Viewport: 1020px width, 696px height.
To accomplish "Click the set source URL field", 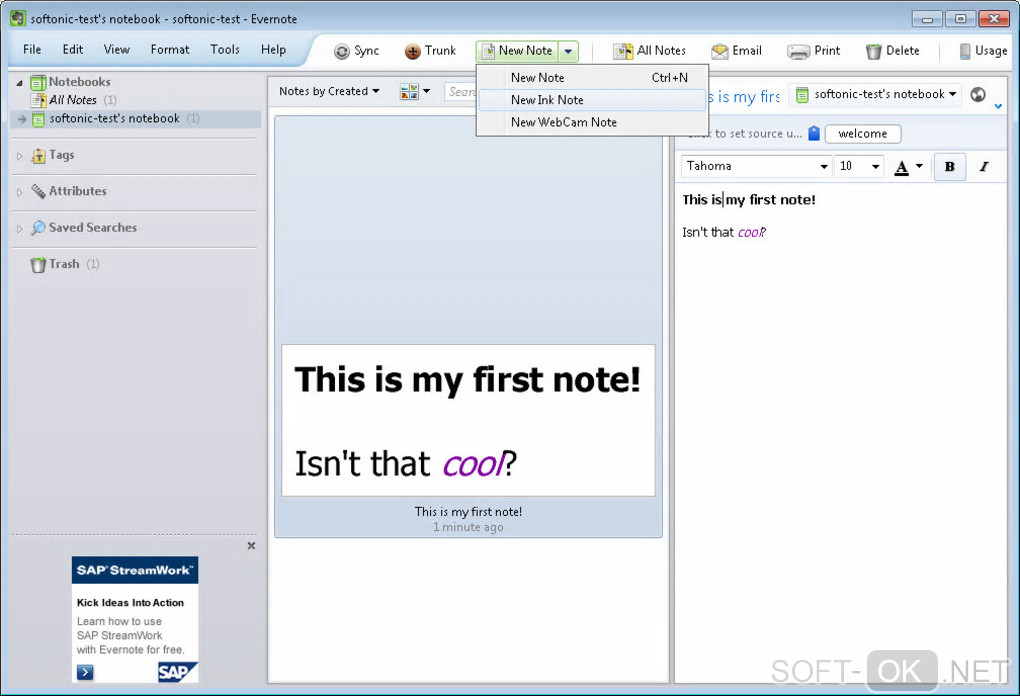I will click(745, 133).
